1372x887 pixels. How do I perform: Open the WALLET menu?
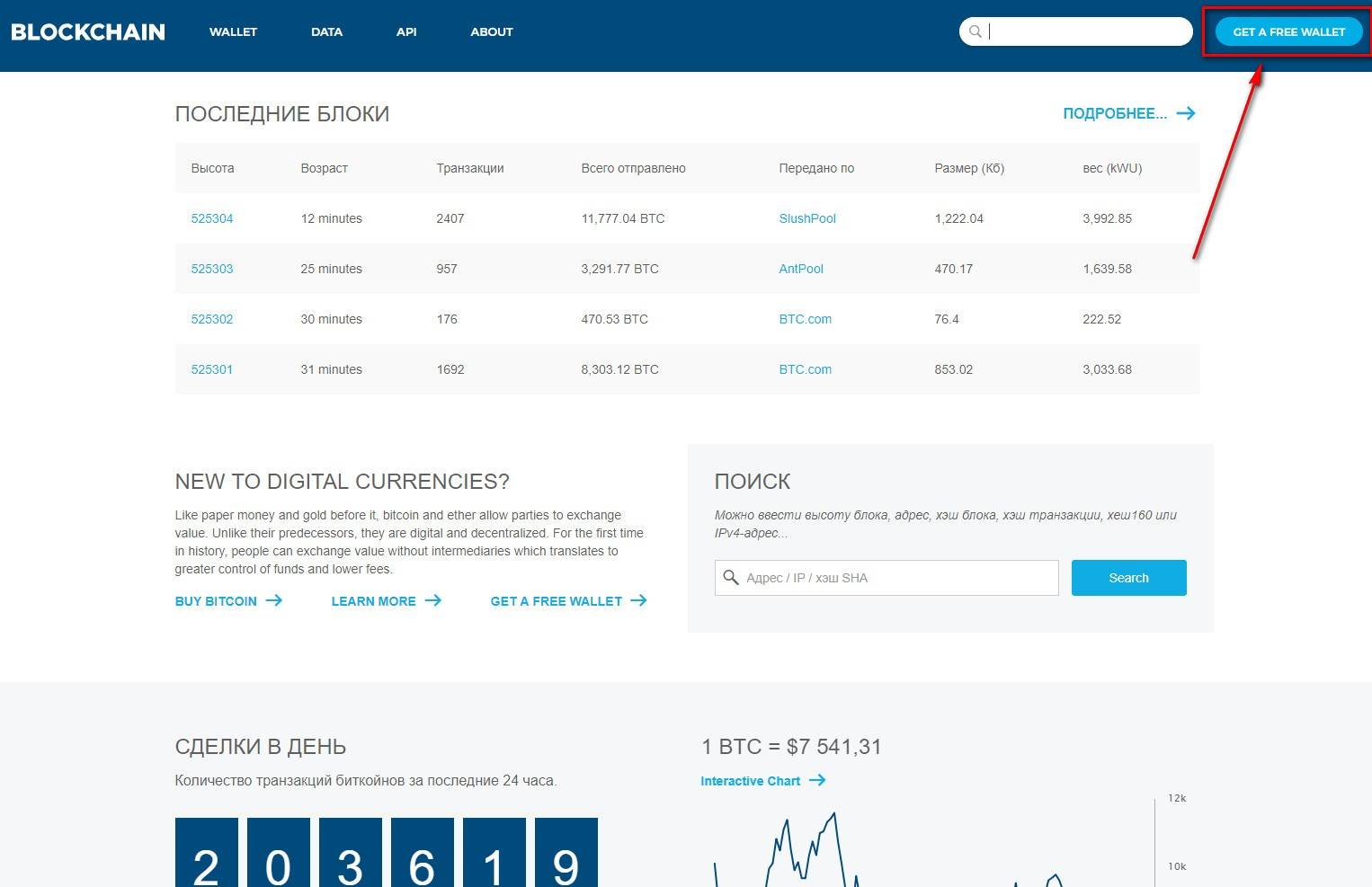(233, 31)
